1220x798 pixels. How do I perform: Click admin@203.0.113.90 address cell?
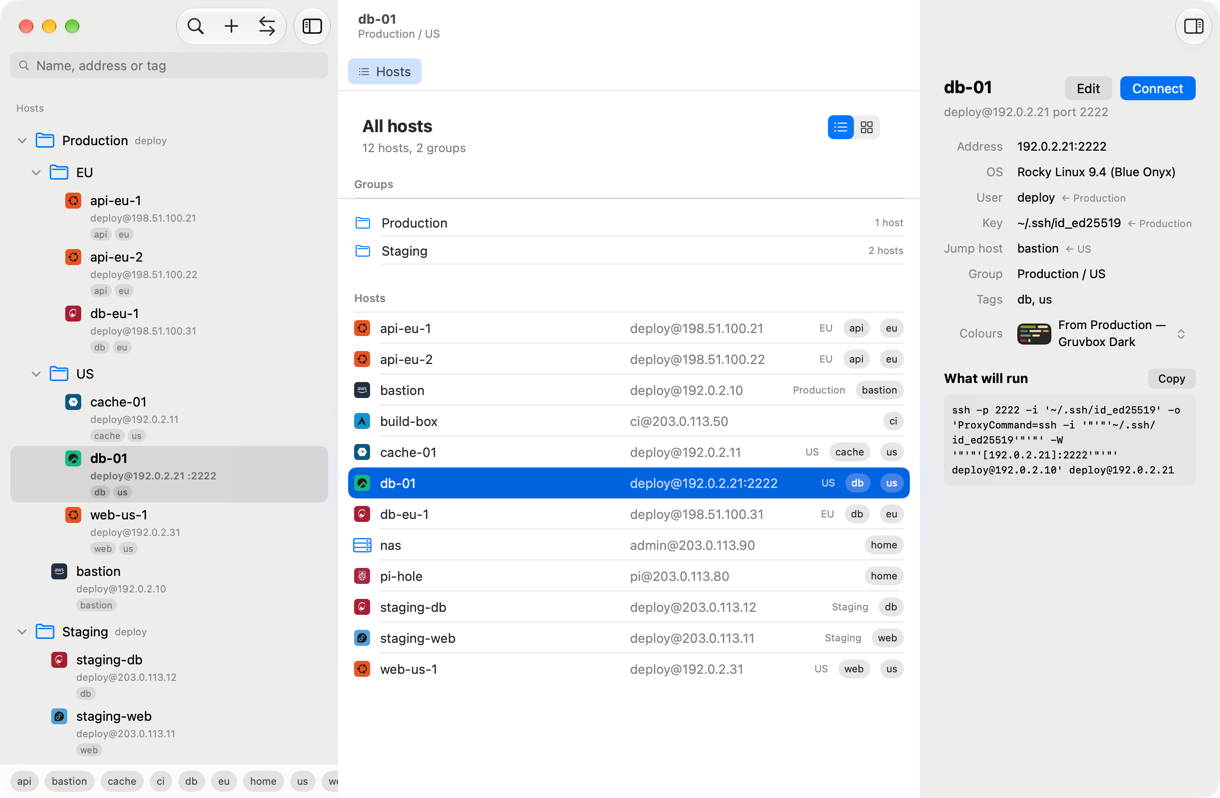click(692, 546)
